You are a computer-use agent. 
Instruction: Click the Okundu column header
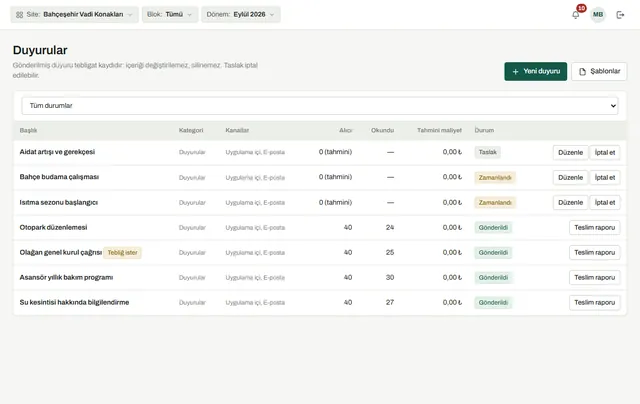(382, 130)
